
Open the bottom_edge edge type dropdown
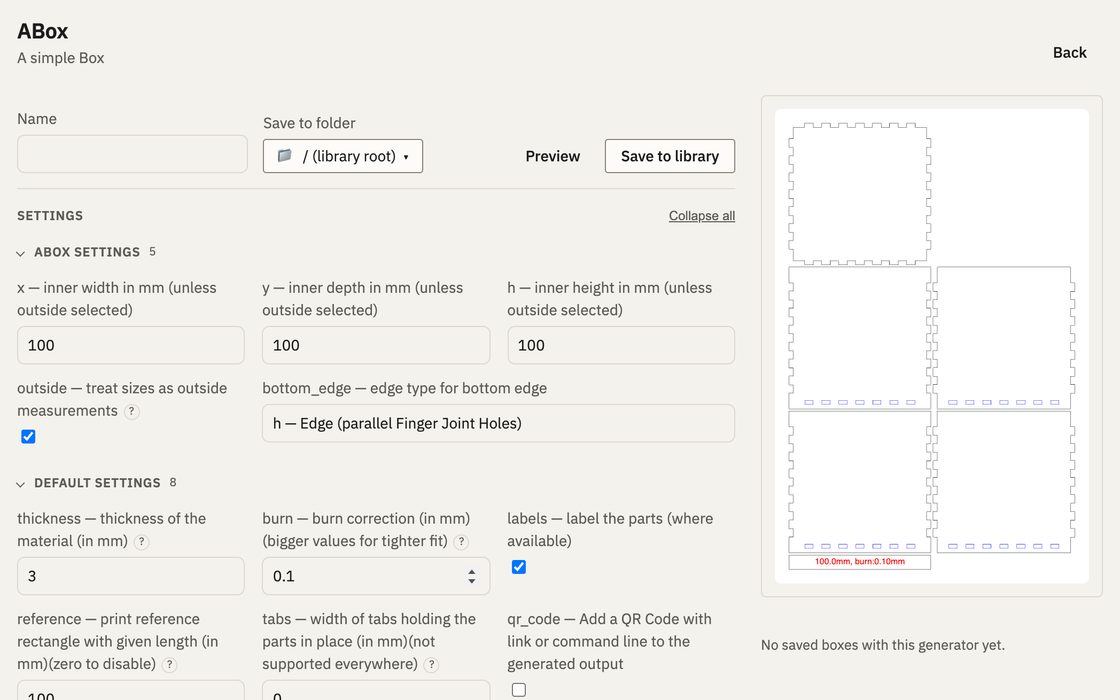tap(498, 424)
